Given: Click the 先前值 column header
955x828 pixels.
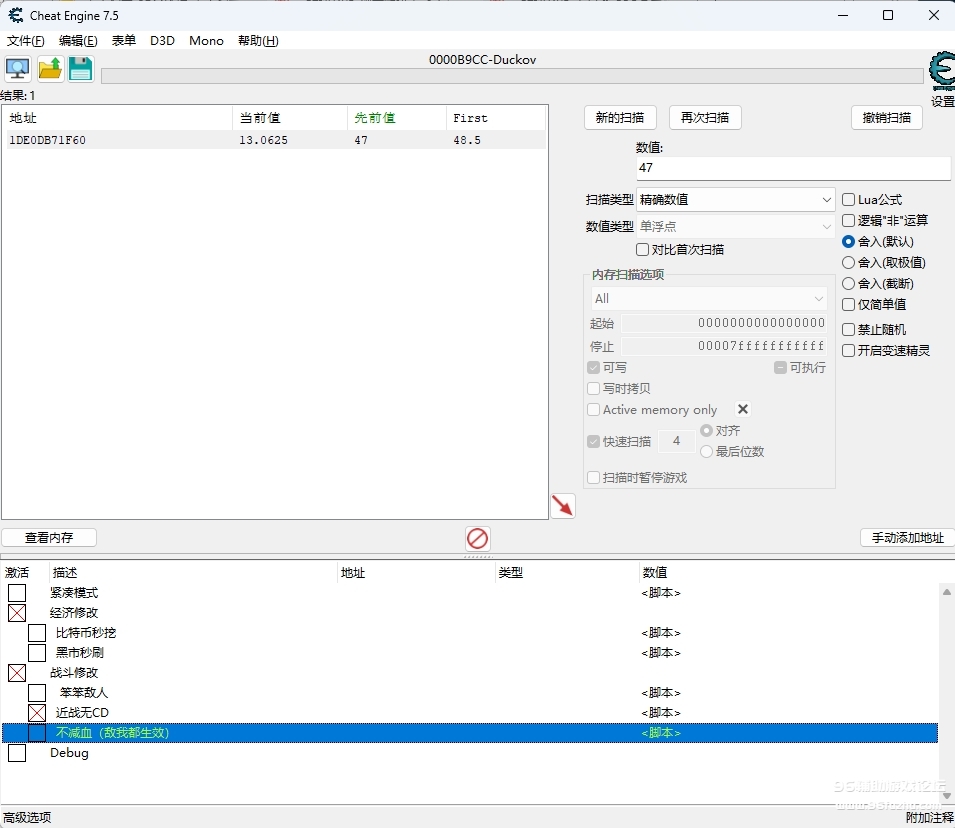Looking at the screenshot, I should (397, 118).
